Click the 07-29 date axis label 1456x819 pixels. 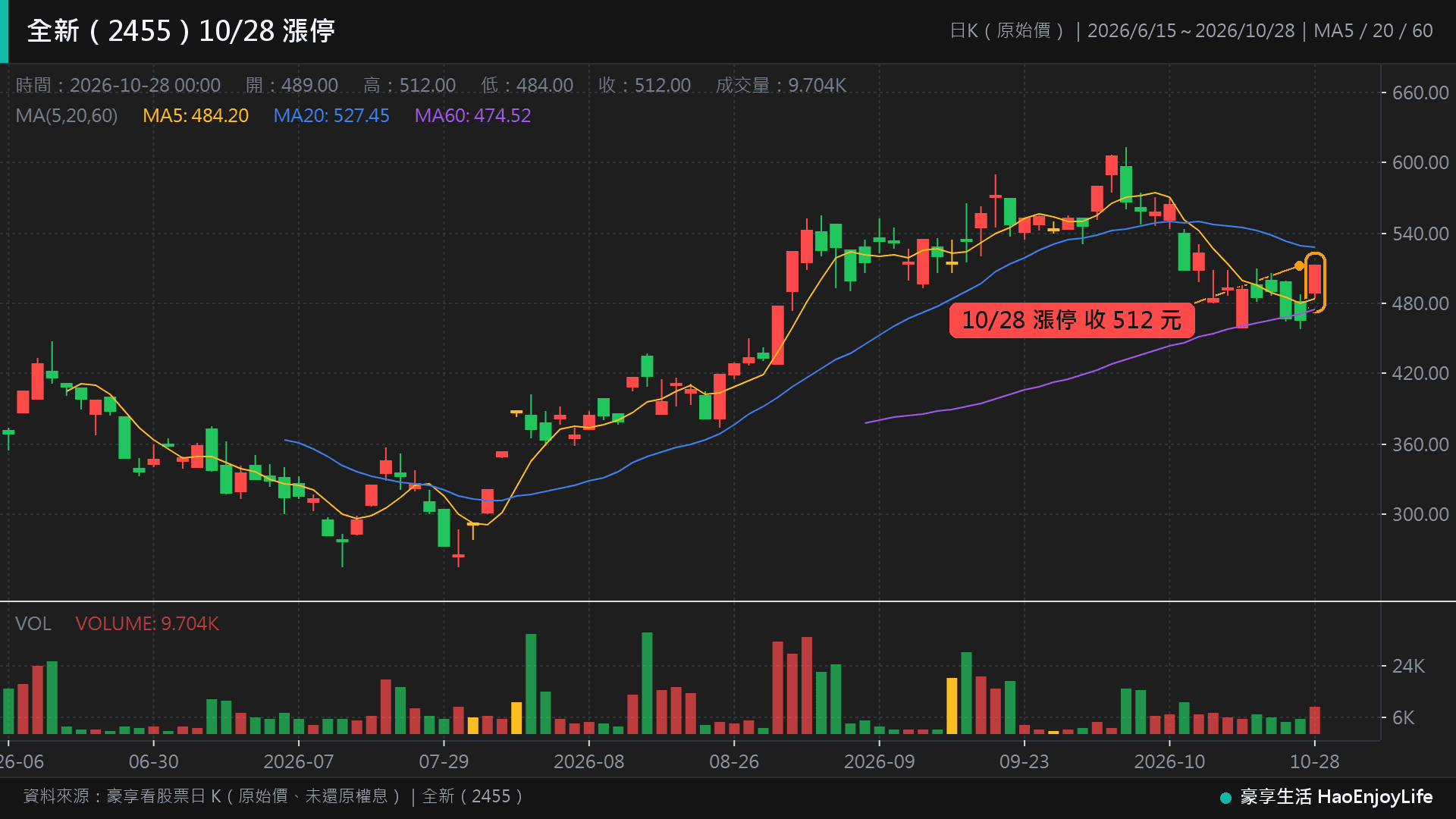tap(444, 761)
